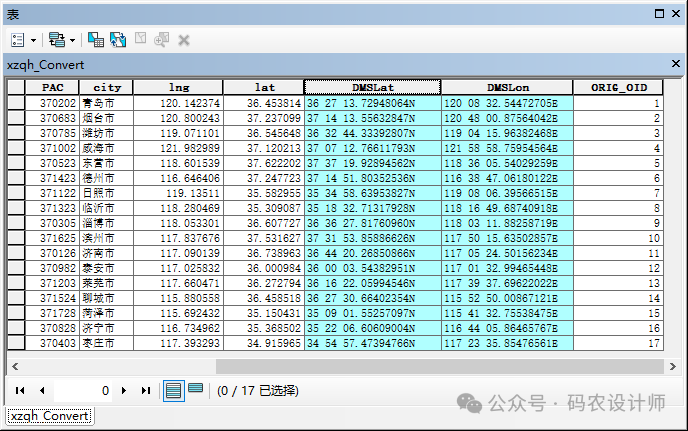Viewport: 688px width, 431px height.
Task: Click the Select By Attributes icon
Action: click(x=96, y=39)
